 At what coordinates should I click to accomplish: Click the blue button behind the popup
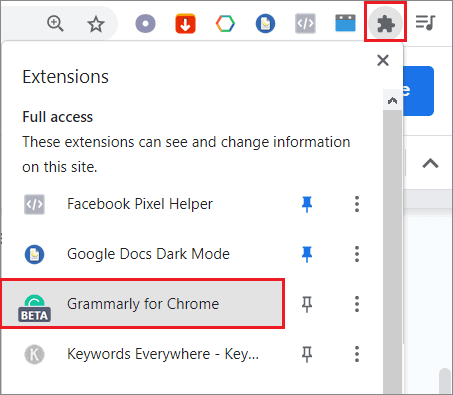point(418,91)
